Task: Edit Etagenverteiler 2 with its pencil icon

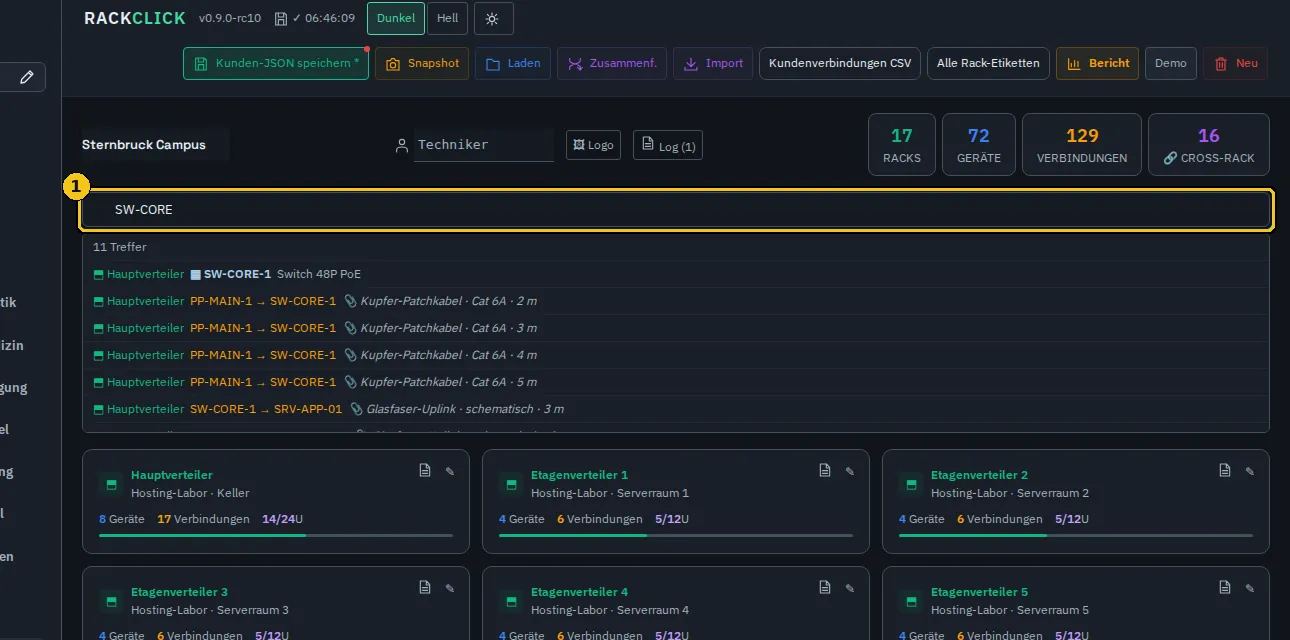Action: tap(1250, 471)
